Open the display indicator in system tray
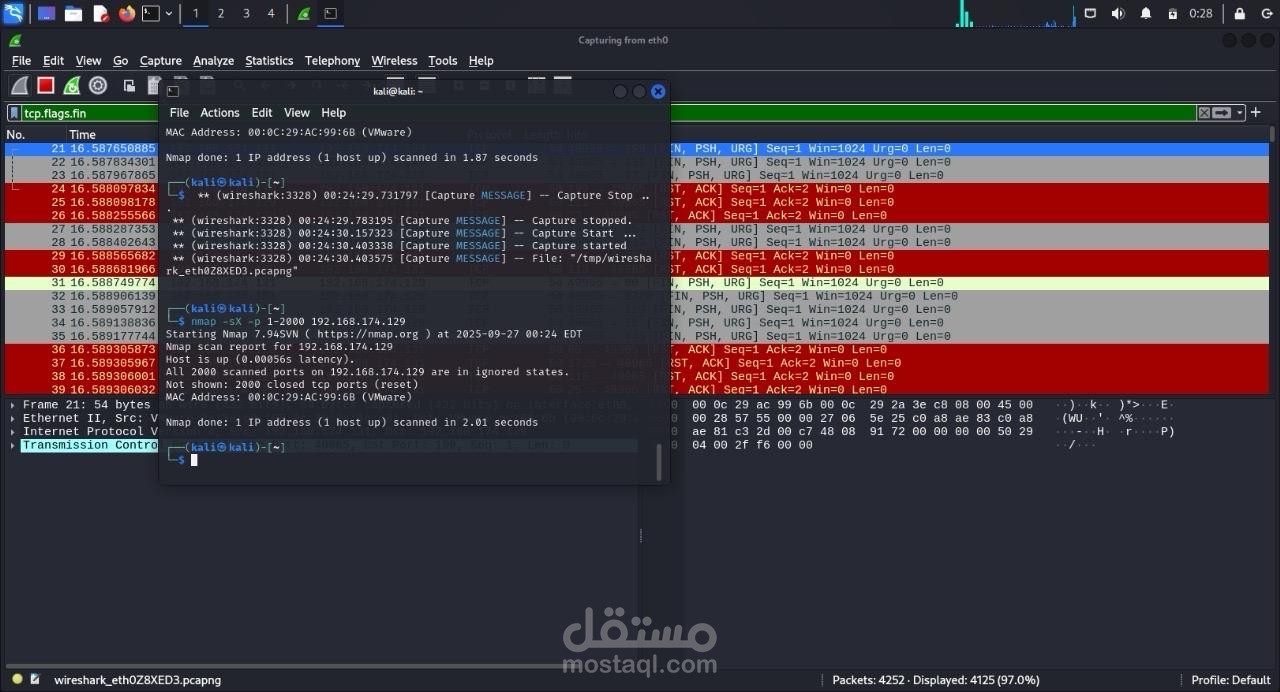1280x692 pixels. coord(1090,13)
